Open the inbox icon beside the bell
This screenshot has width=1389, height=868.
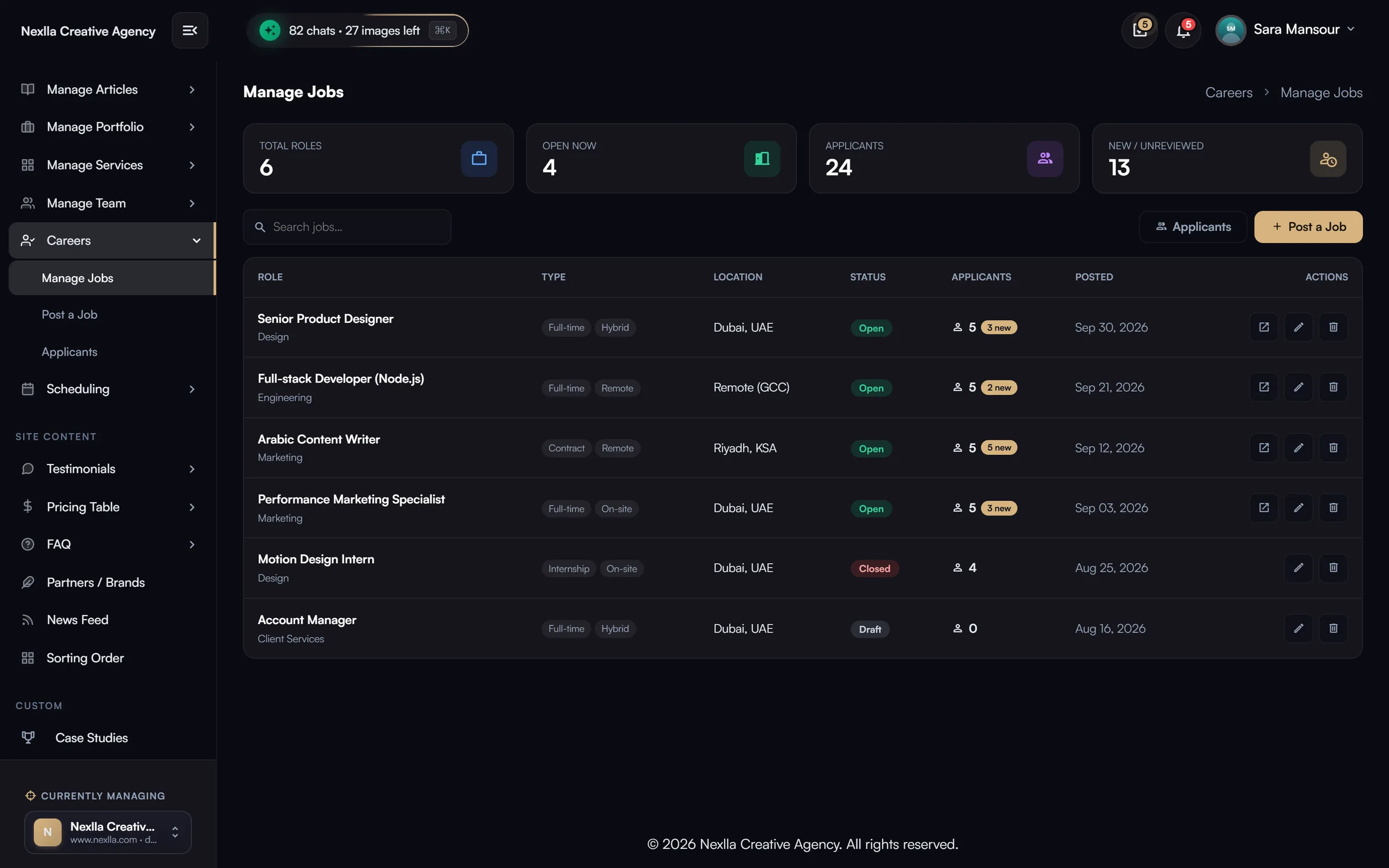point(1140,30)
